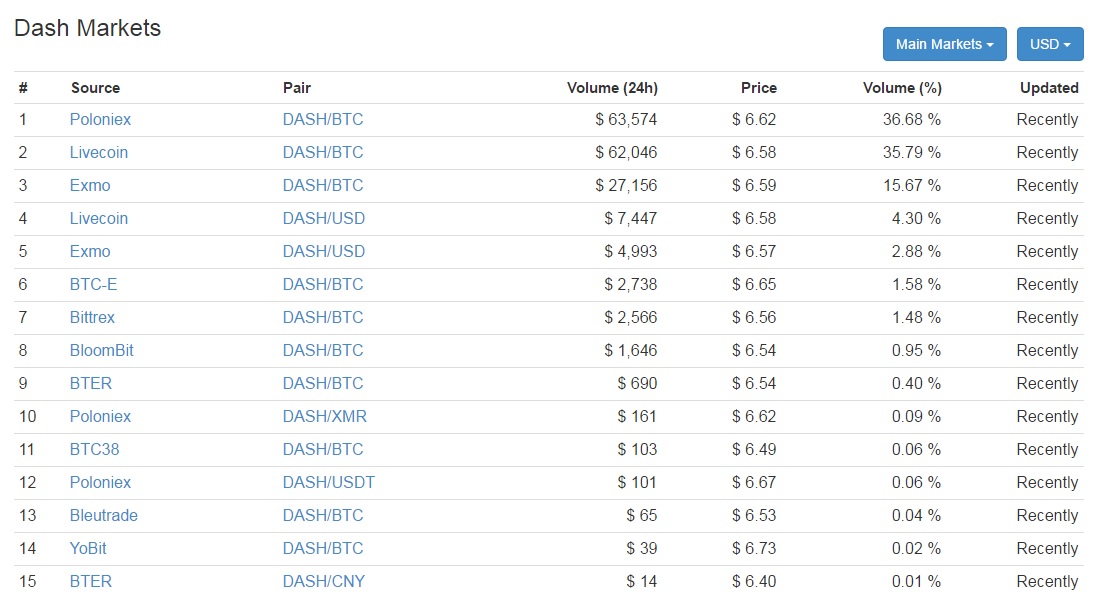Select the $ 6.67 price cell
The height and width of the screenshot is (598, 1107).
point(754,483)
